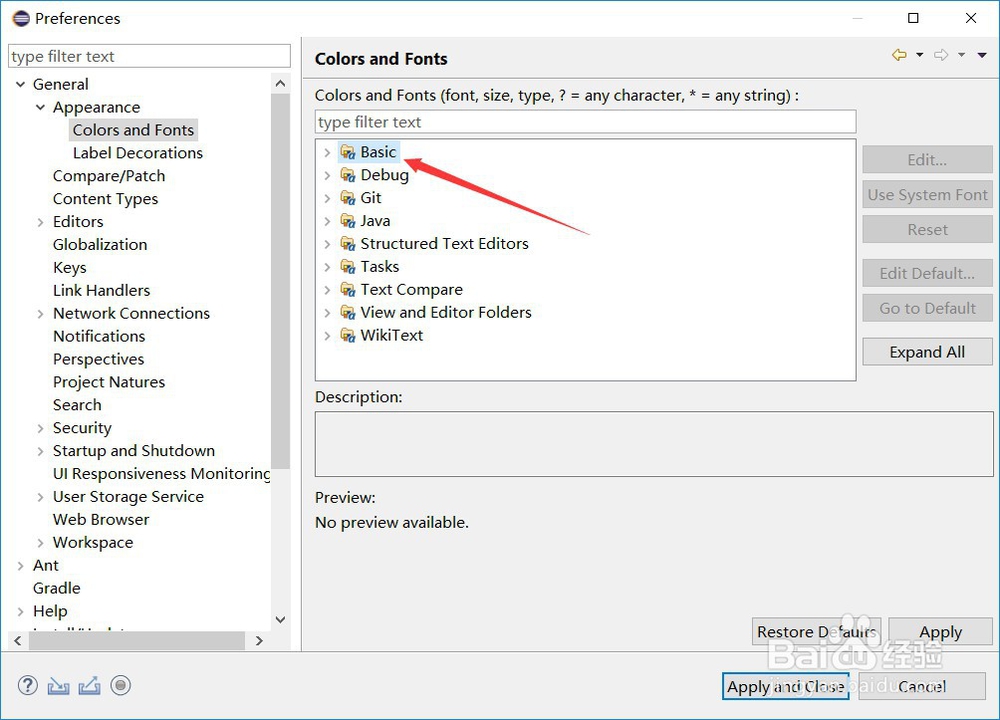Click the WikiText category folder icon

point(347,336)
